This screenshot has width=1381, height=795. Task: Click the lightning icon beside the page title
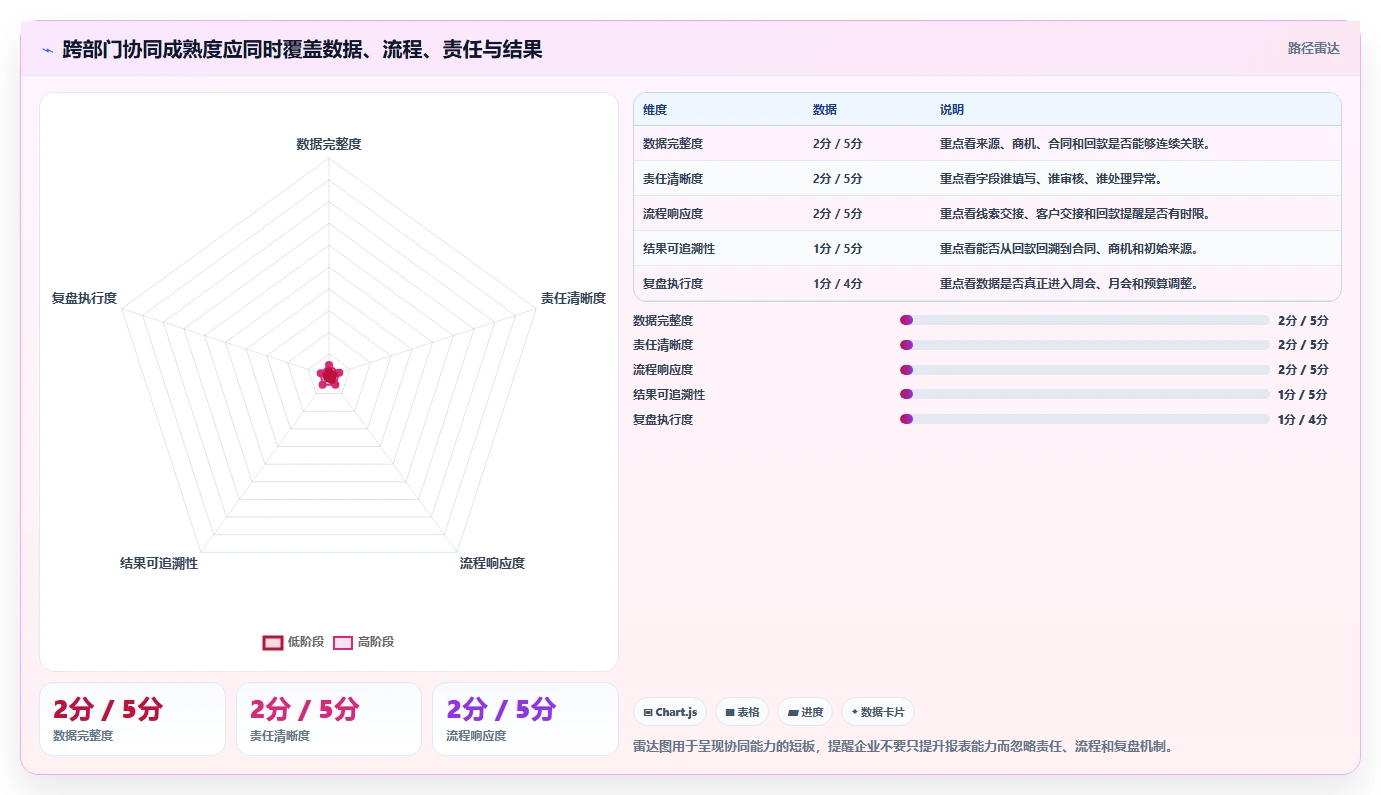pyautogui.click(x=47, y=50)
